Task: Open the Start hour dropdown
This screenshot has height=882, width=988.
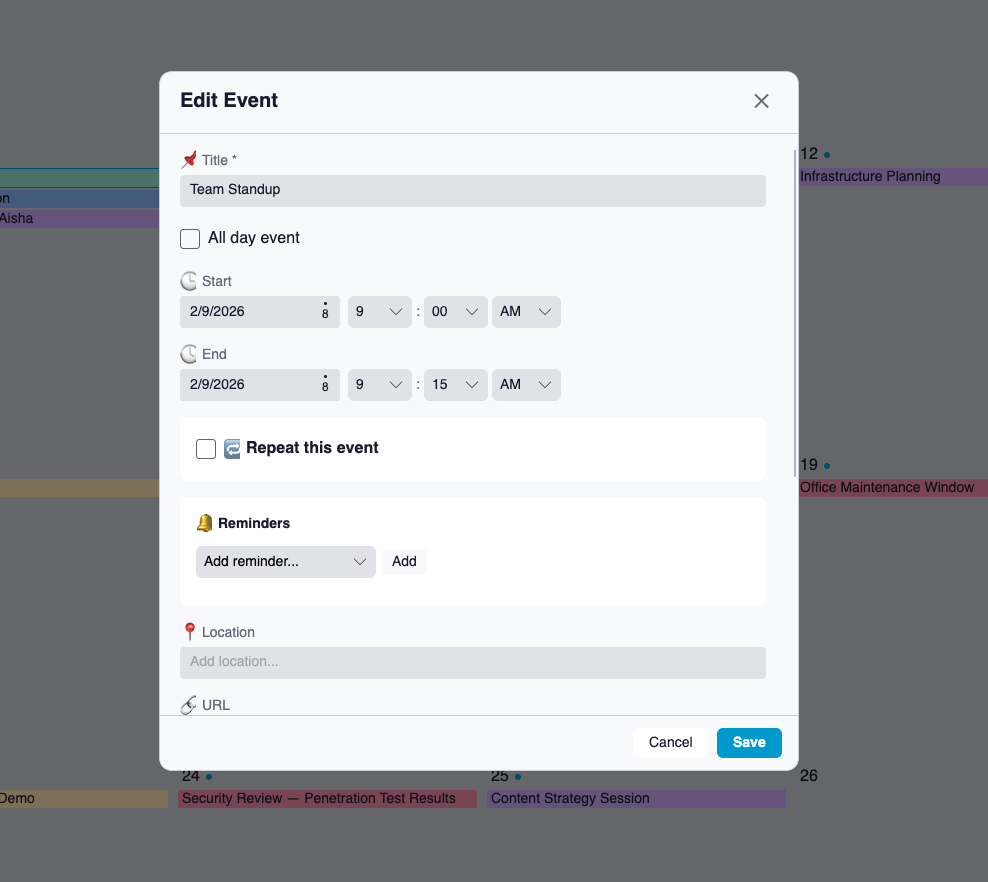Action: pos(379,311)
